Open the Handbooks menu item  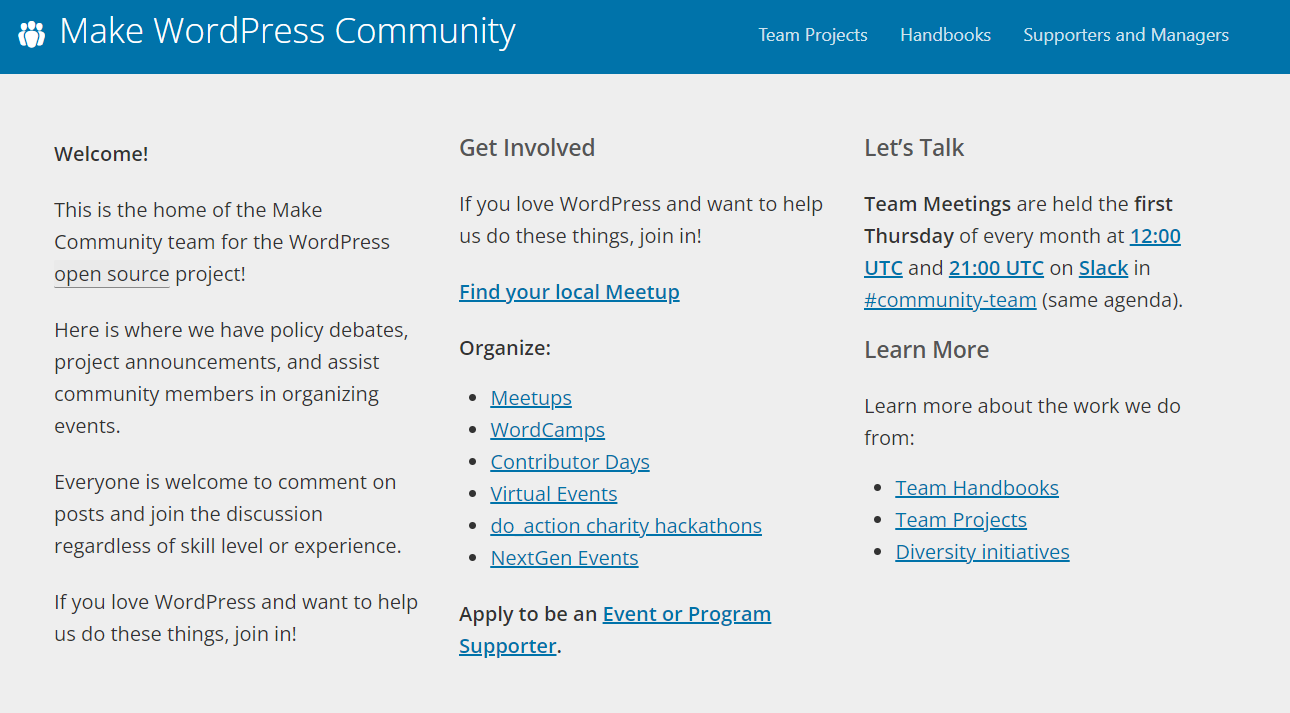point(945,35)
